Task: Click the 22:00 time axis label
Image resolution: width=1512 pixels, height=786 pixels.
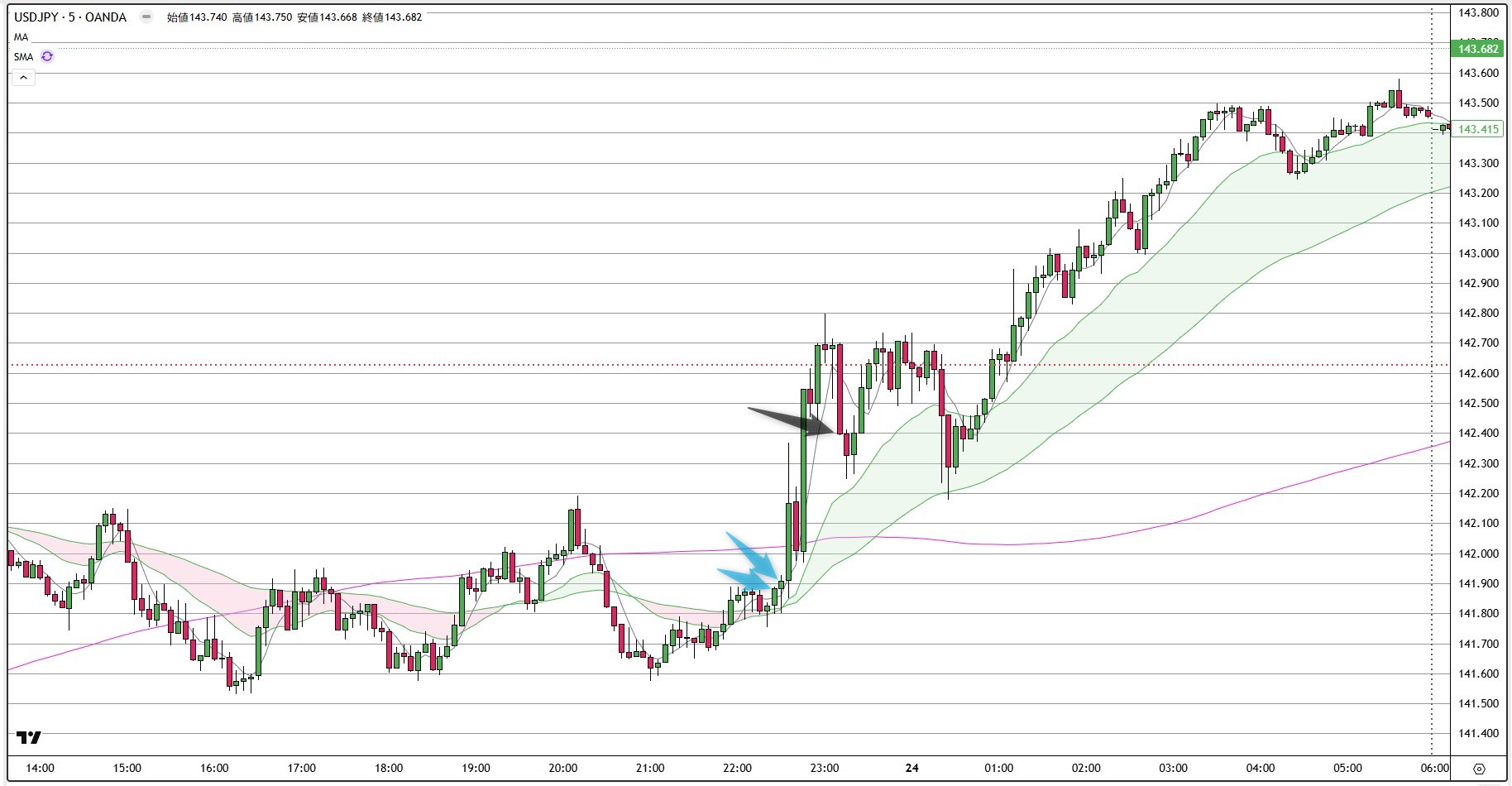Action: tap(737, 768)
